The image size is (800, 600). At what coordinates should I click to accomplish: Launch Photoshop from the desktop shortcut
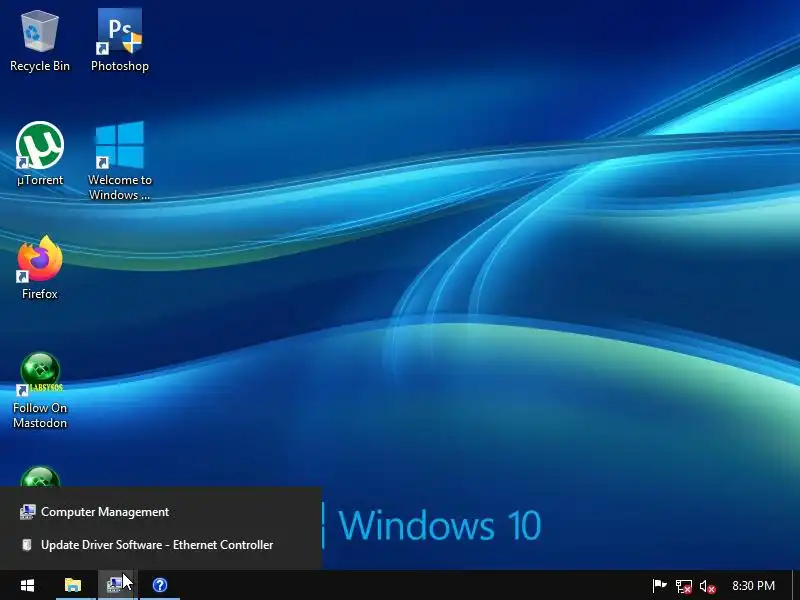(x=120, y=41)
